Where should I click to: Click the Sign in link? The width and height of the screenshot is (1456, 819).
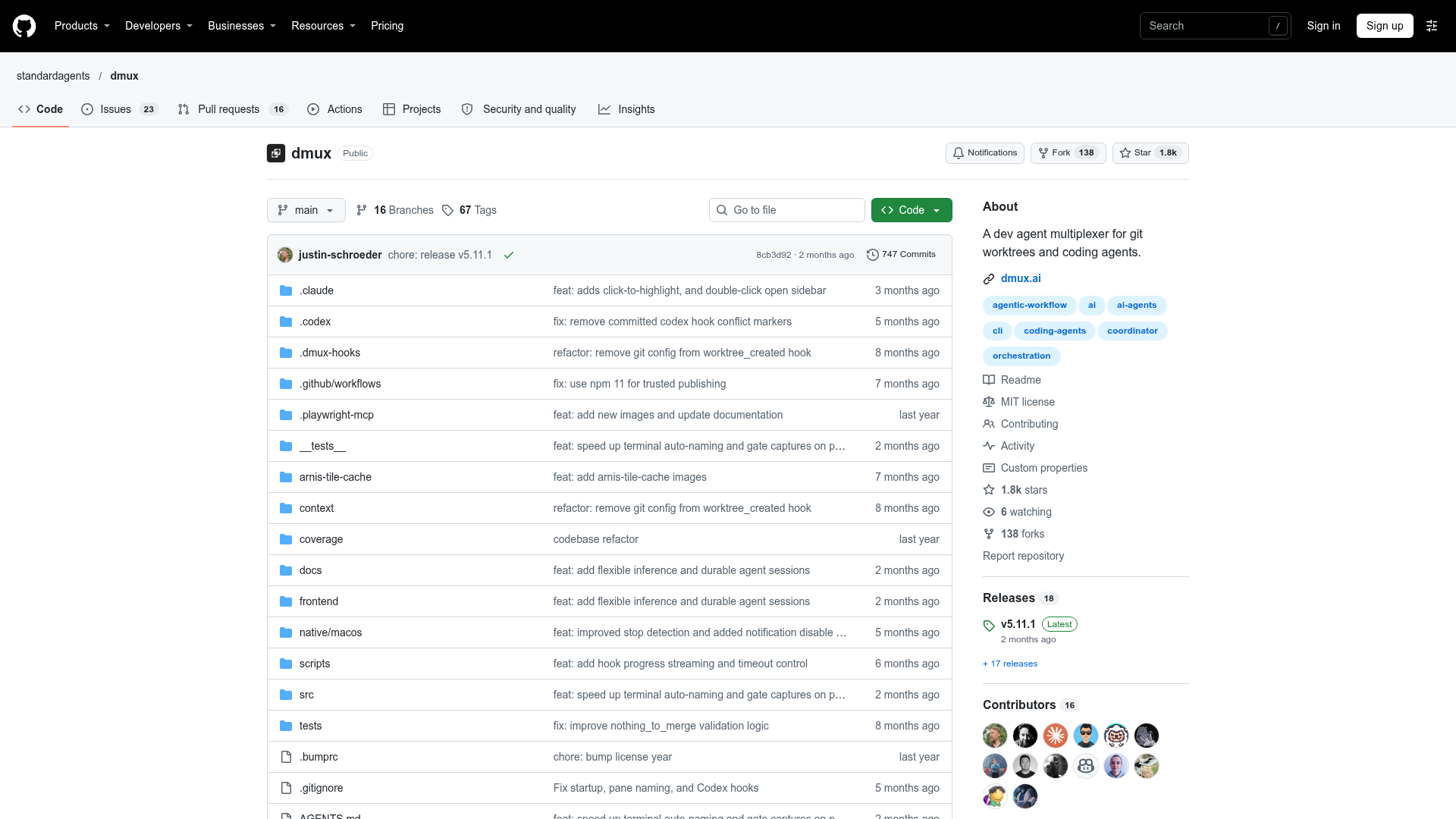(1323, 26)
